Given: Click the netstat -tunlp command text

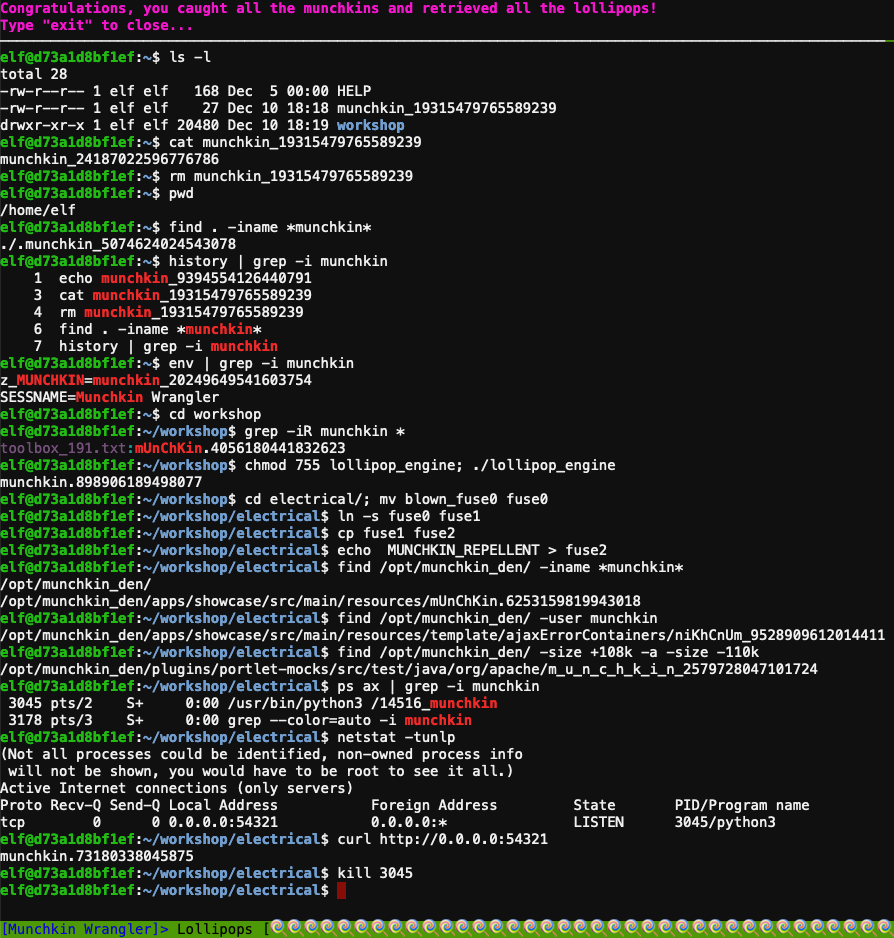Looking at the screenshot, I should coord(396,738).
